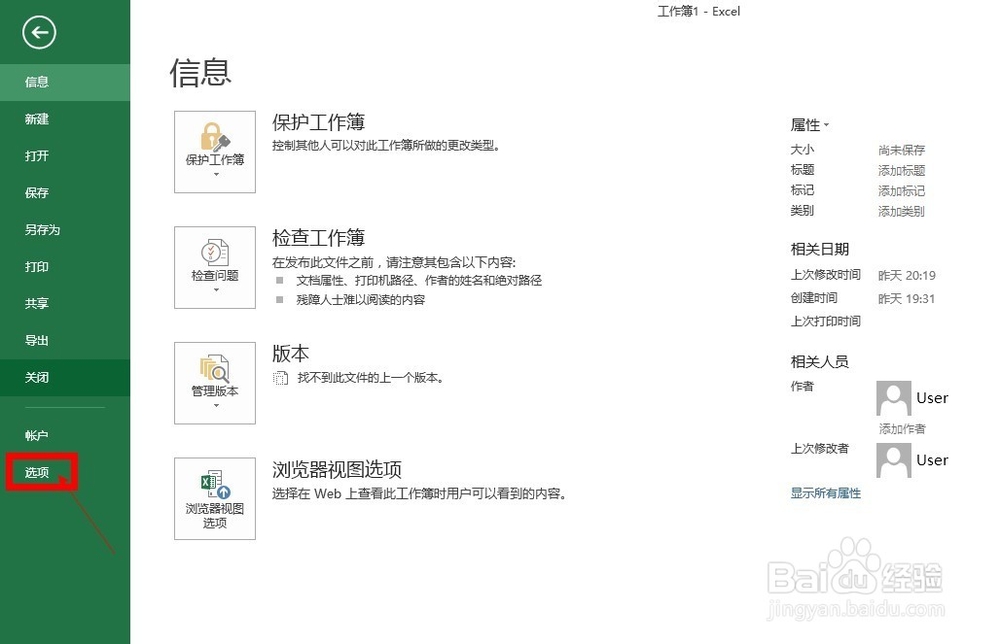Select 导出 in the sidebar
1000x644 pixels.
click(x=37, y=340)
